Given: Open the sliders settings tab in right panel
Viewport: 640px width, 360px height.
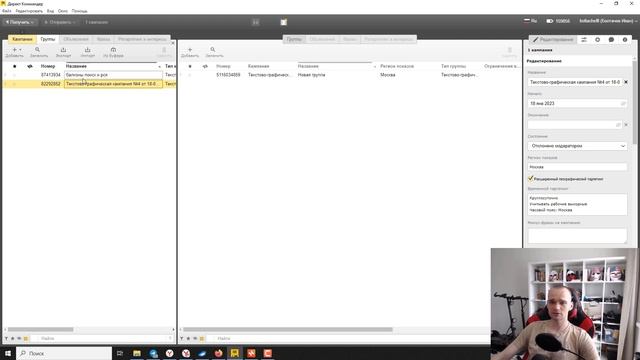Looking at the screenshot, I should coord(584,40).
